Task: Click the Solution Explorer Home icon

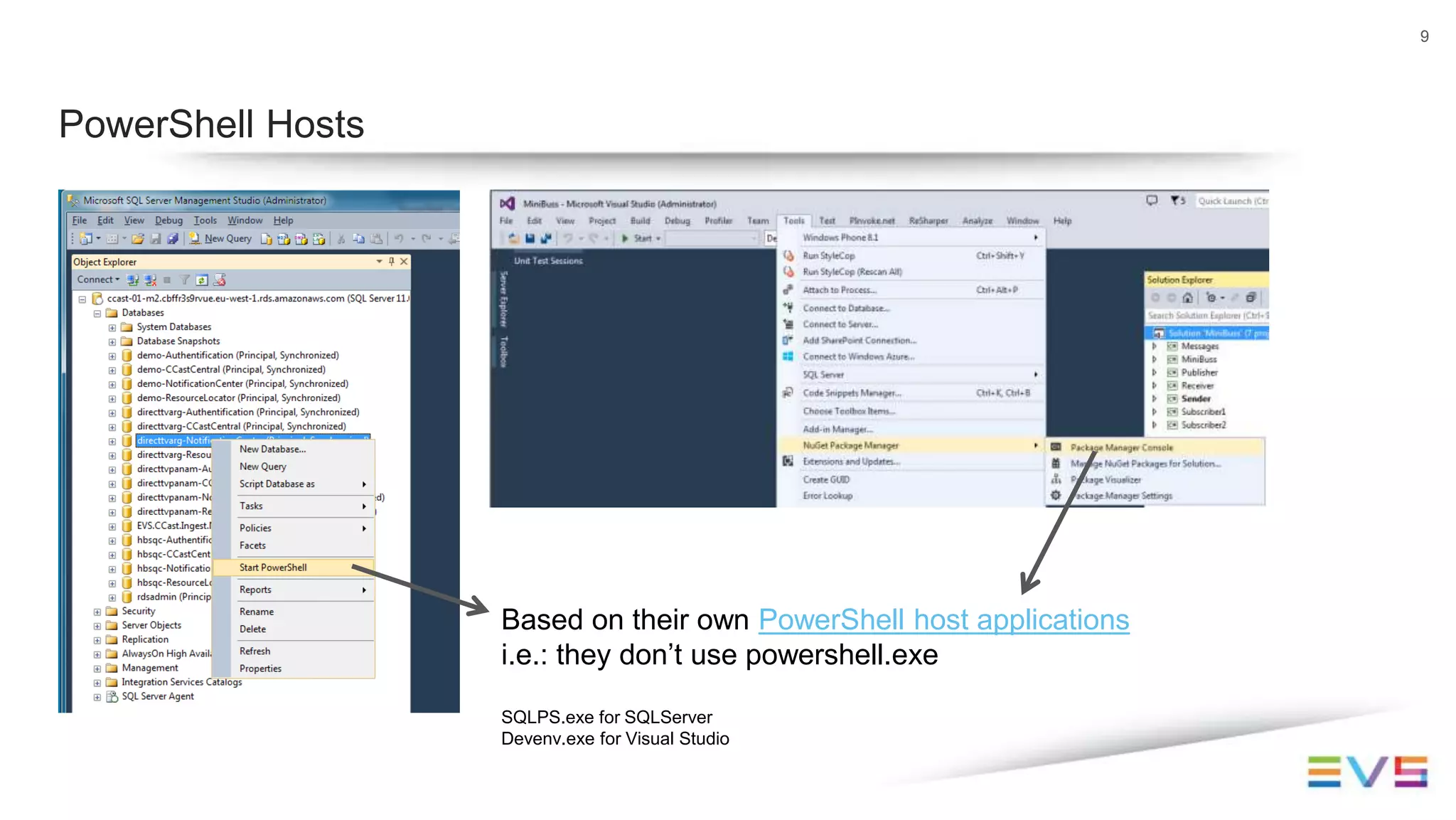Action: [1187, 298]
